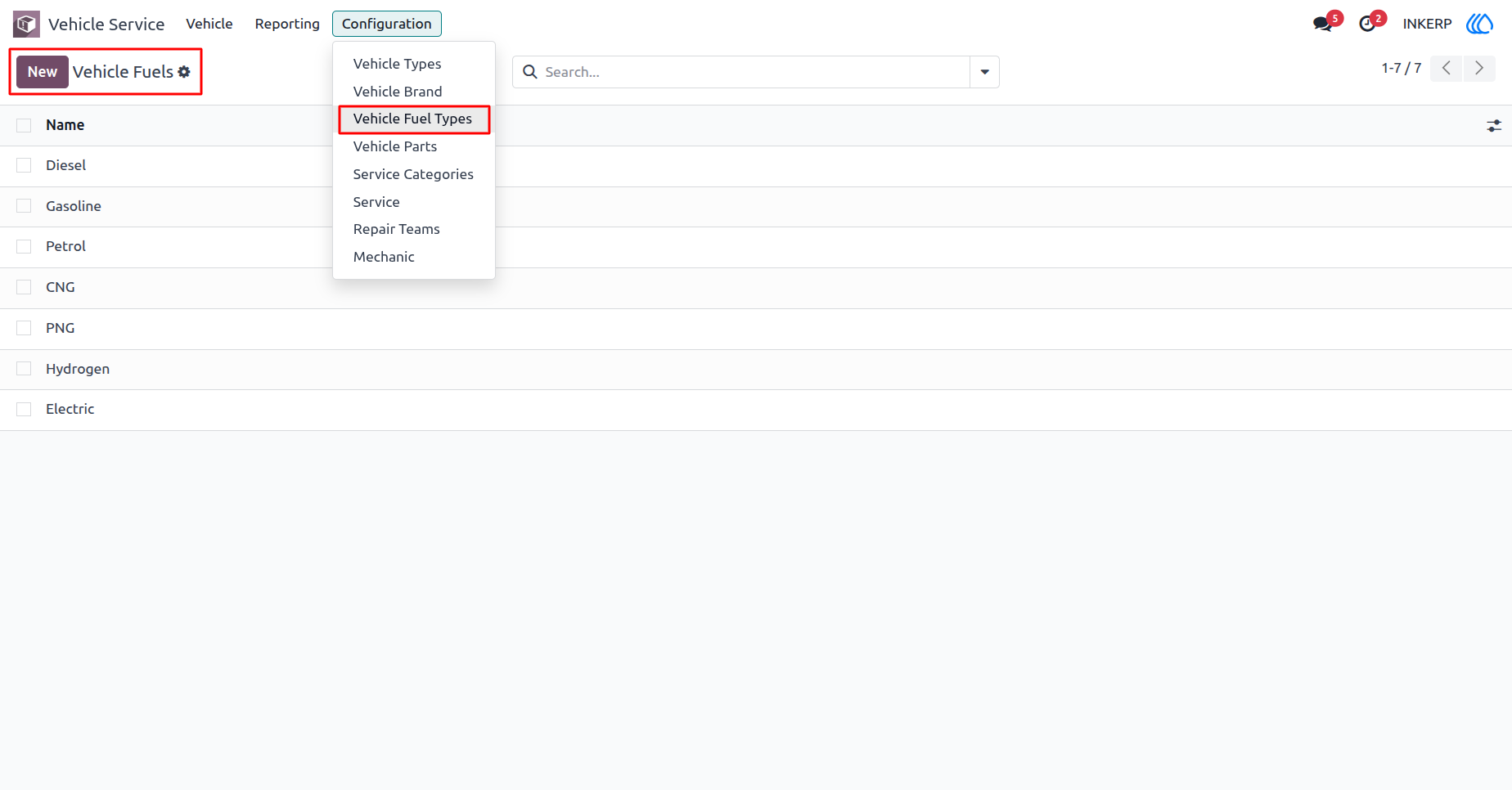Collapse the Configuration menu

pos(386,24)
